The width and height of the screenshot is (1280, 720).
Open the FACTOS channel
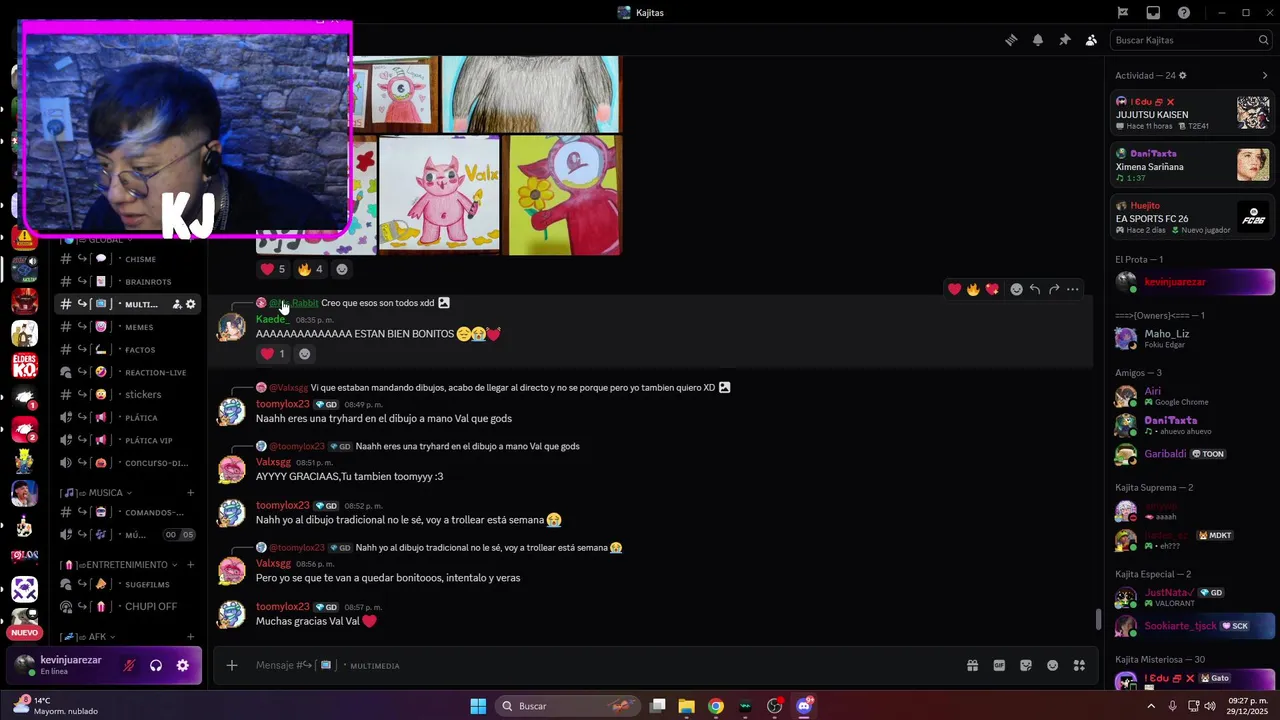pyautogui.click(x=129, y=350)
